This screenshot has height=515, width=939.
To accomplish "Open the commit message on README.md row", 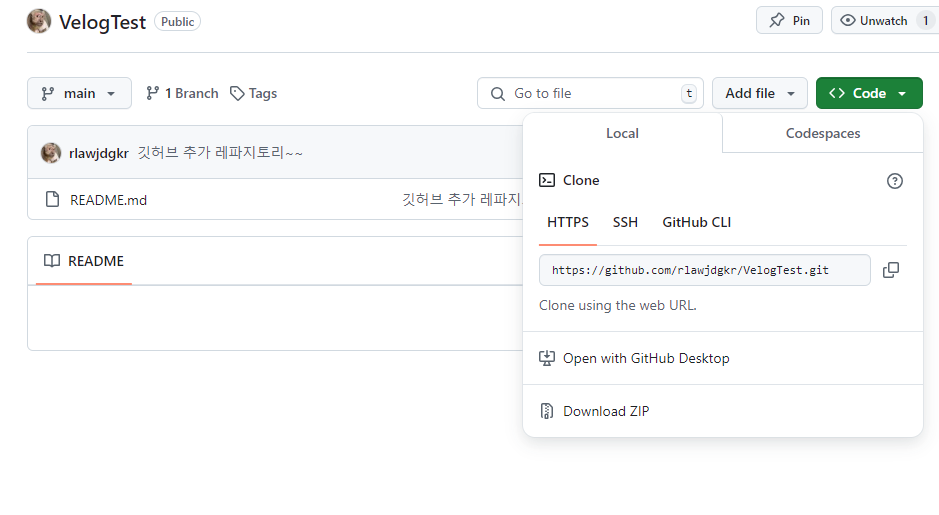I will pyautogui.click(x=462, y=199).
